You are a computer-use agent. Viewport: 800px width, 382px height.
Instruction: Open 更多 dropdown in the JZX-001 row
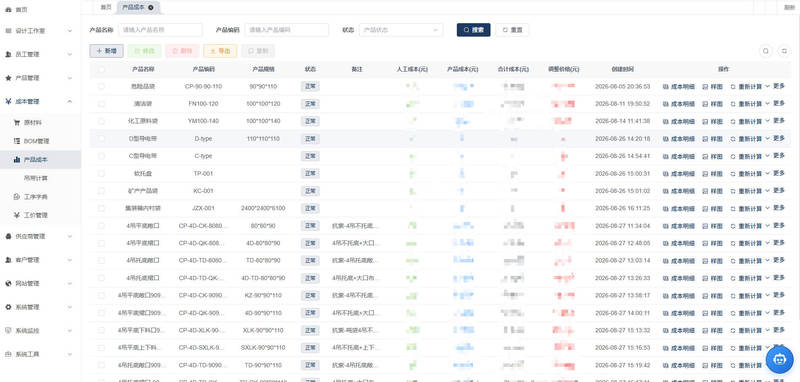tap(776, 208)
